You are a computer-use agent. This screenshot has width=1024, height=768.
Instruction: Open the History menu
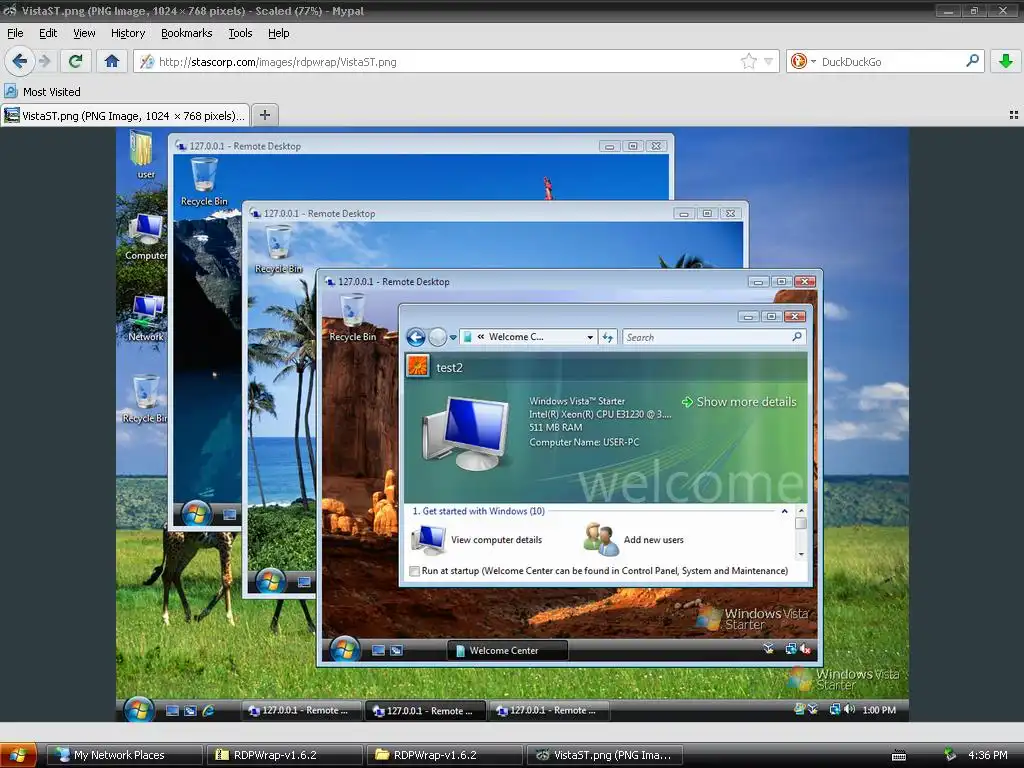pyautogui.click(x=127, y=33)
